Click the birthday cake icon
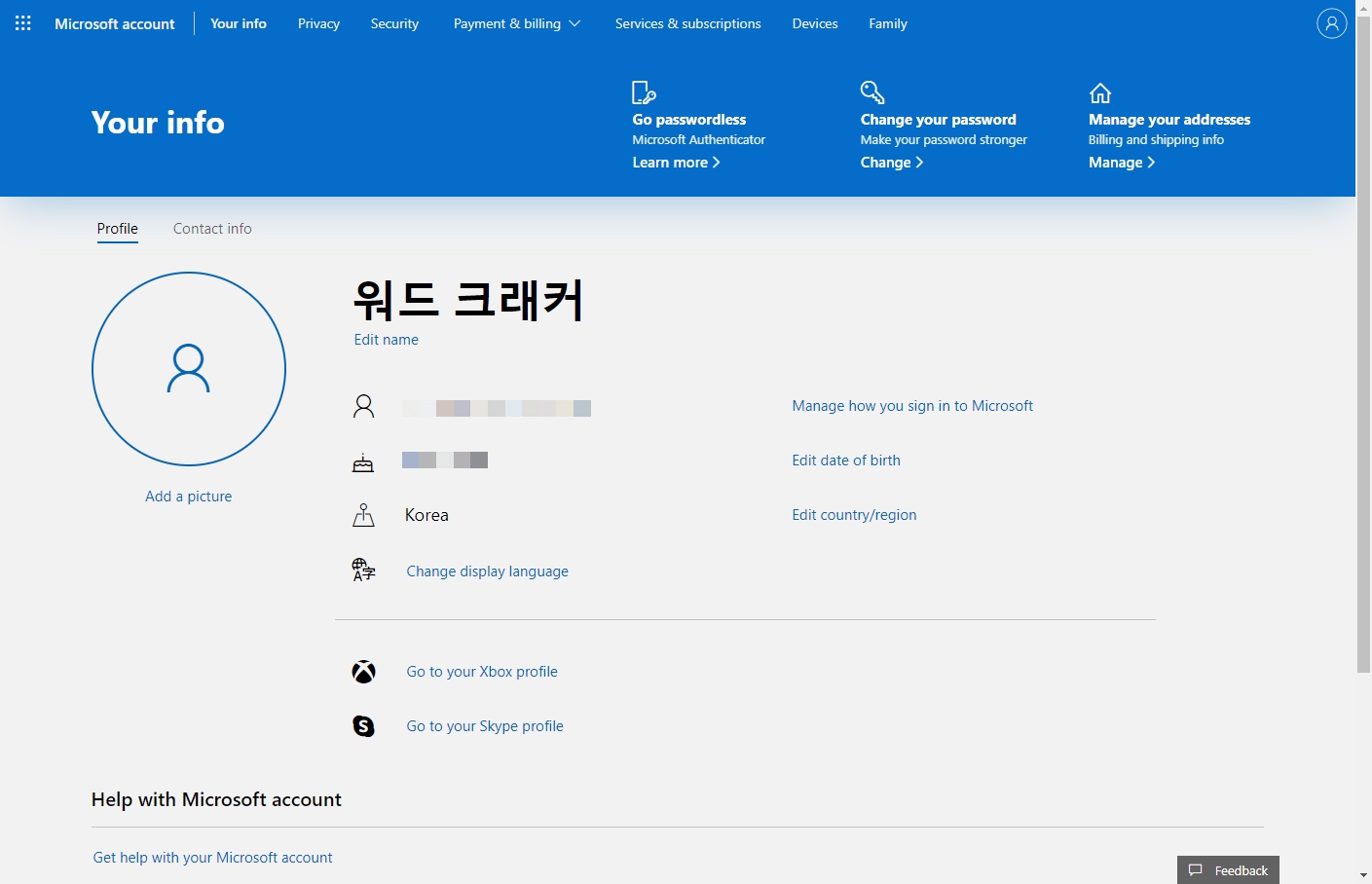 pyautogui.click(x=362, y=461)
